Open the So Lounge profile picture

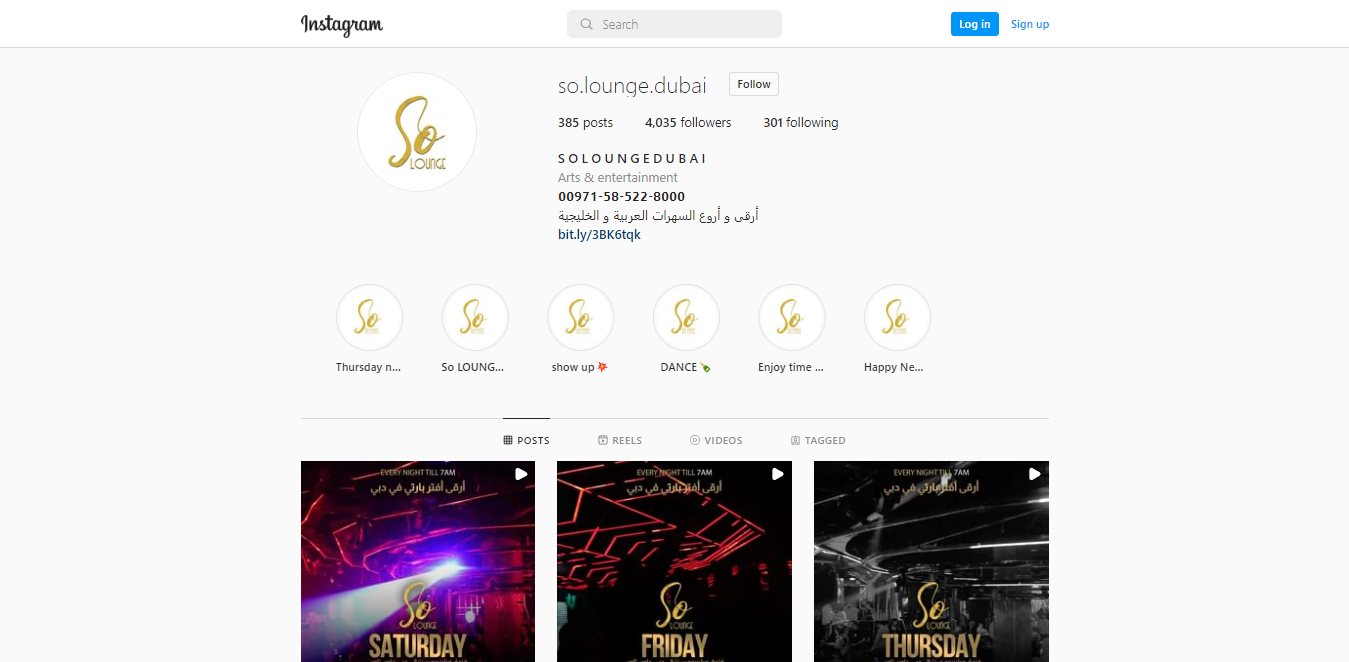point(417,132)
